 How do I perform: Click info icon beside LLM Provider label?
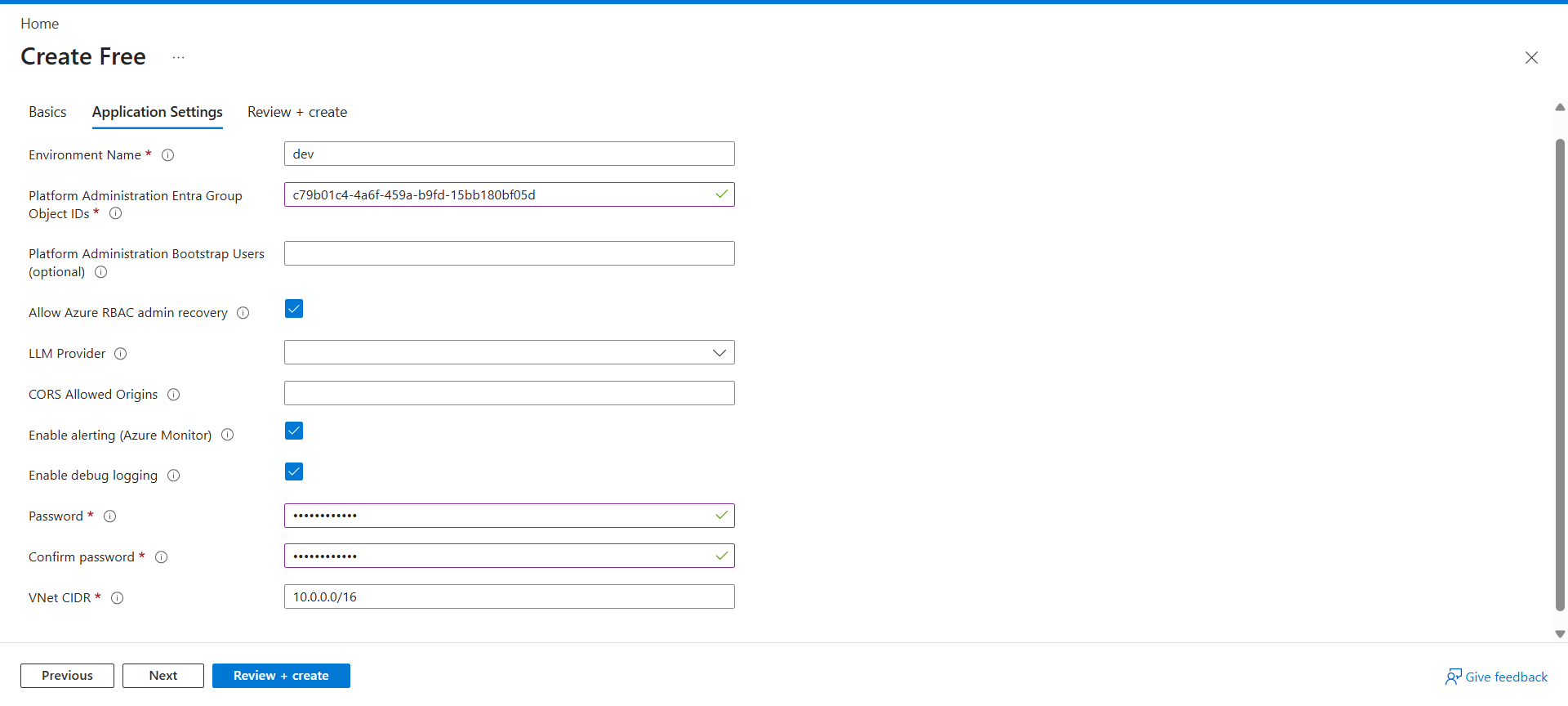tap(120, 354)
